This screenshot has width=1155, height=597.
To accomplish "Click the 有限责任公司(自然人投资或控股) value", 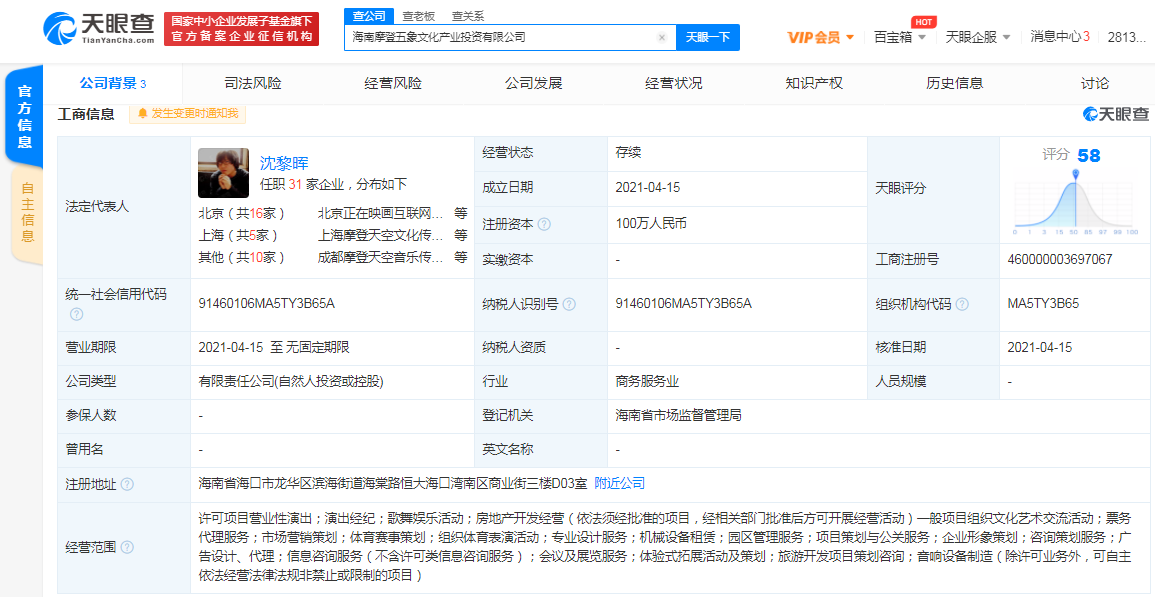I will [x=291, y=382].
